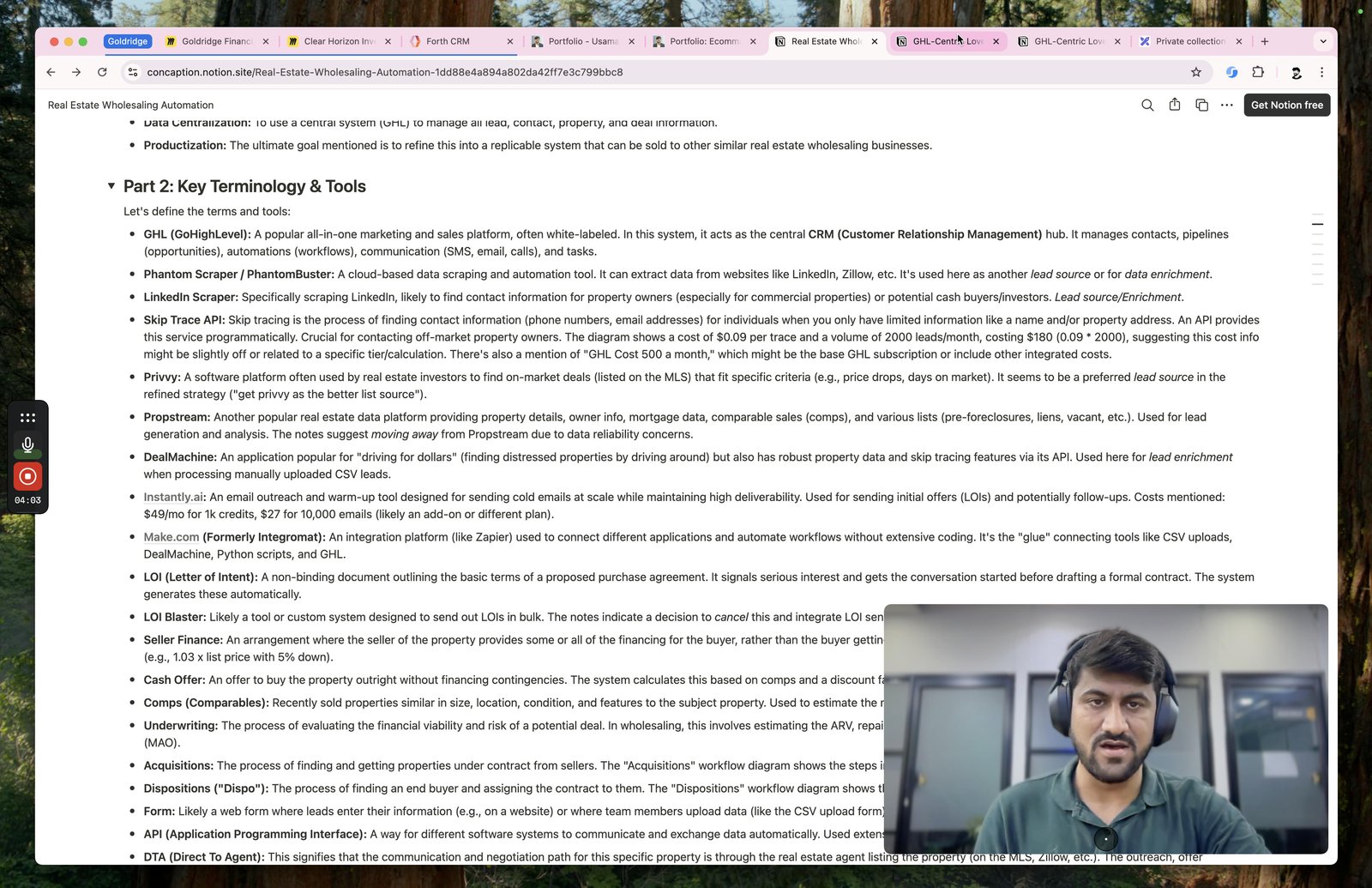Screen dimensions: 1372x888
Task: Click the Real Estate Wholesaling Automation breadcrumb
Action: 130,105
